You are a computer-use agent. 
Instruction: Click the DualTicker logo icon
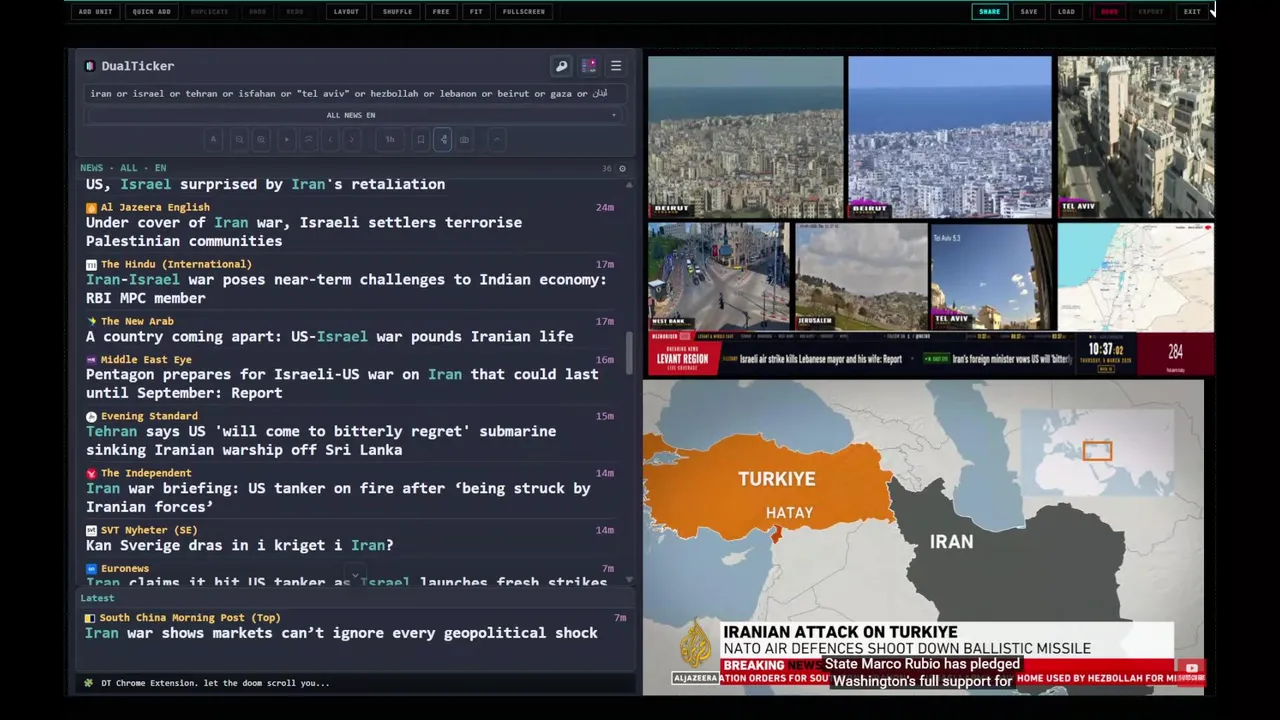(x=90, y=66)
